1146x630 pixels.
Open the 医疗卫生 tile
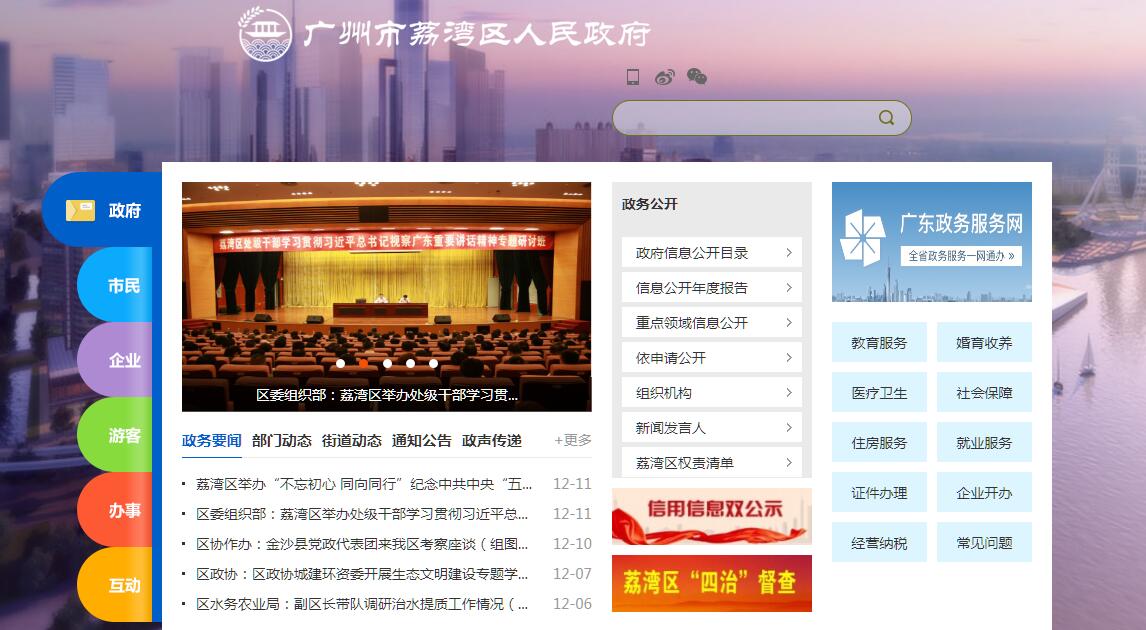[879, 392]
